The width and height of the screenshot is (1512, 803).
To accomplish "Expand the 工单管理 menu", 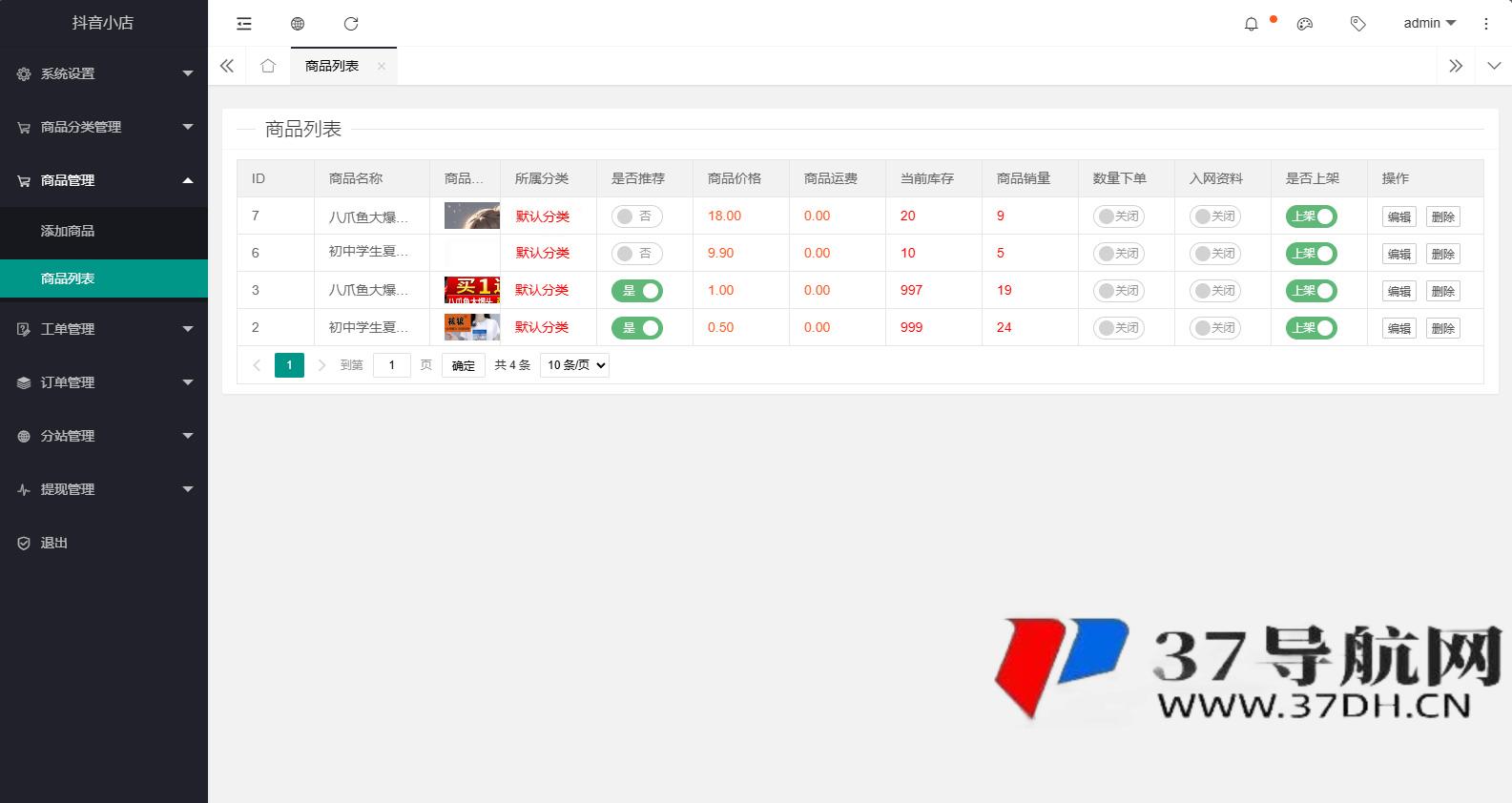I will pyautogui.click(x=104, y=329).
